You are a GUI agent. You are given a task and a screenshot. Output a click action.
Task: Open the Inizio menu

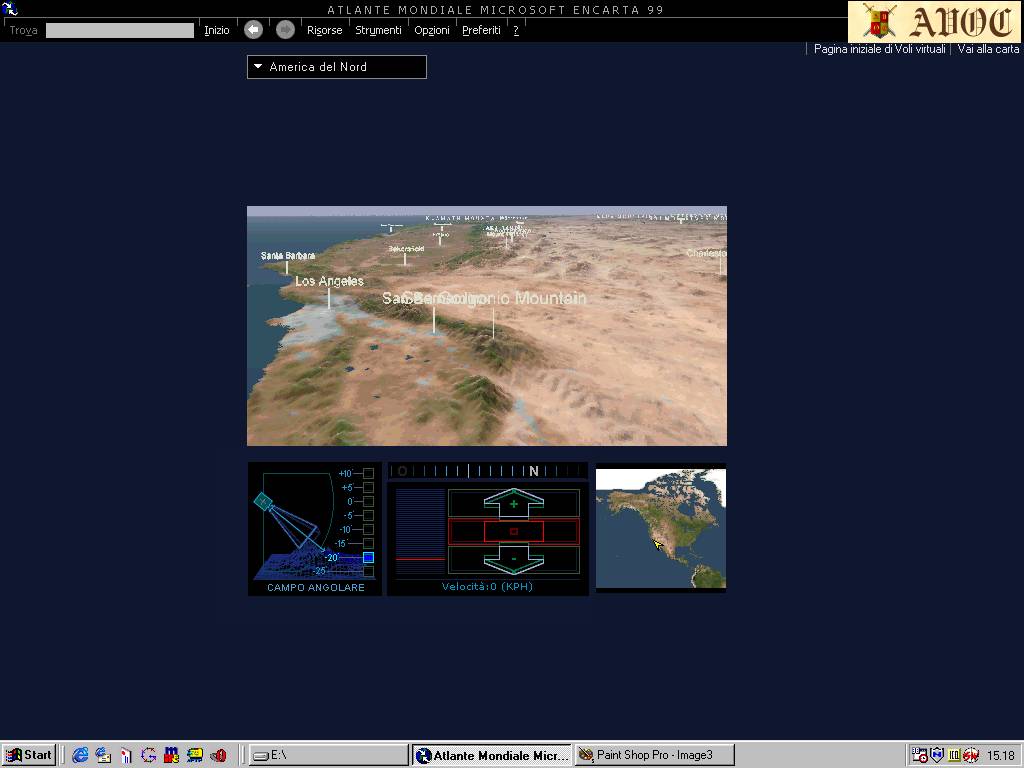point(217,30)
